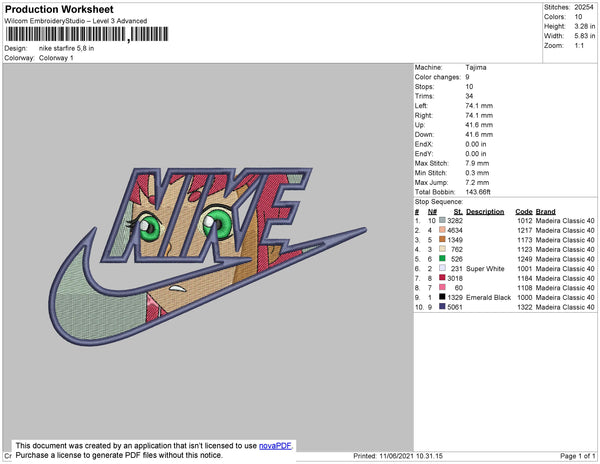Image resolution: width=600 pixels, height=464 pixels.
Task: Click the Description column header
Action: click(485, 212)
